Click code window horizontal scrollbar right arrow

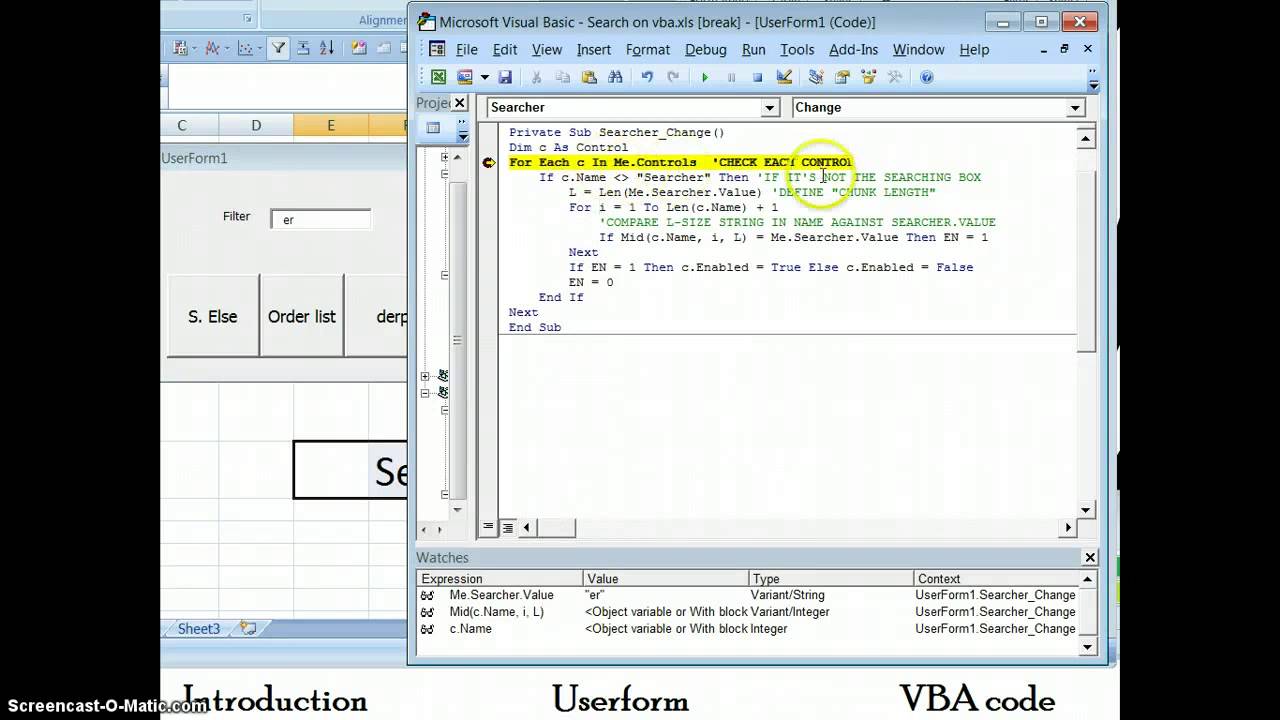[1068, 527]
